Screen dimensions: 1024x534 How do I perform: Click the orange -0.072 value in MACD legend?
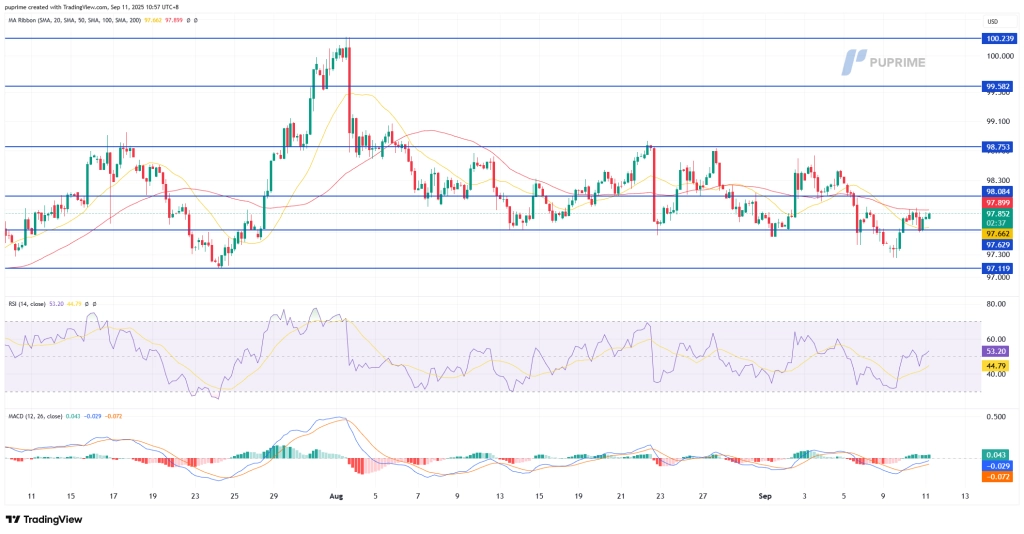[x=114, y=416]
